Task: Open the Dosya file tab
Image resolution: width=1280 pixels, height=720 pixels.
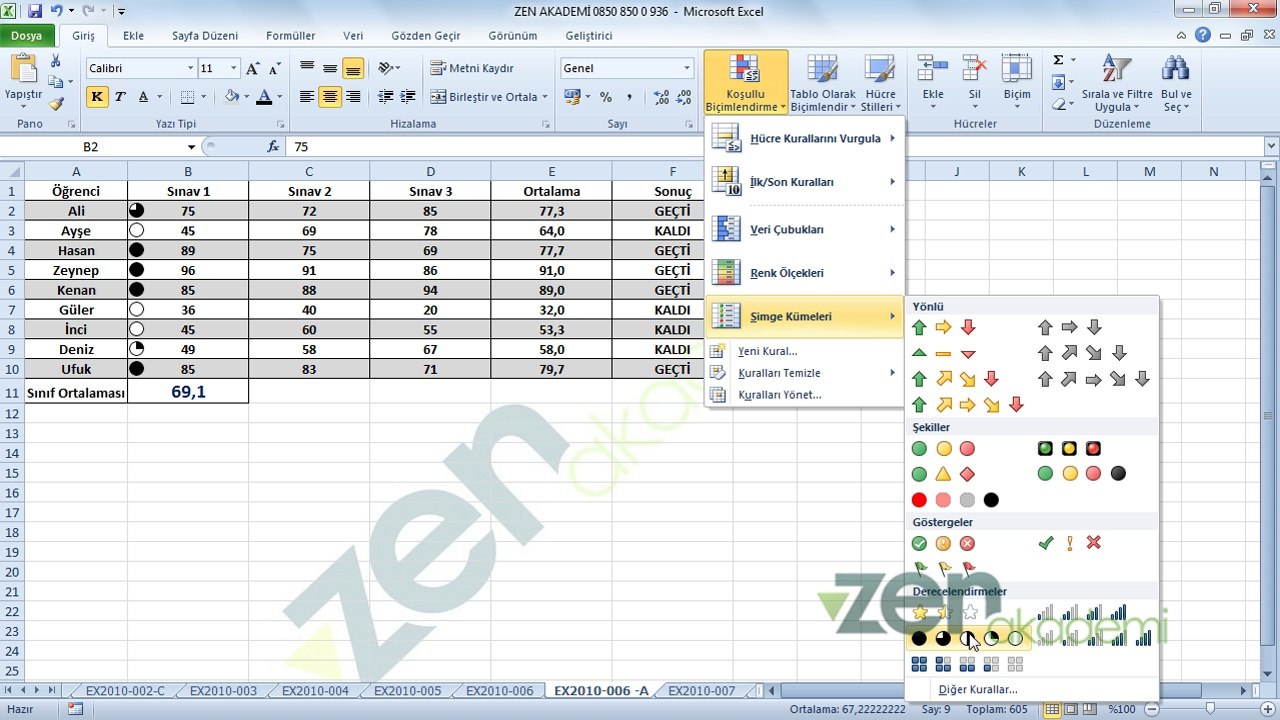Action: (27, 35)
